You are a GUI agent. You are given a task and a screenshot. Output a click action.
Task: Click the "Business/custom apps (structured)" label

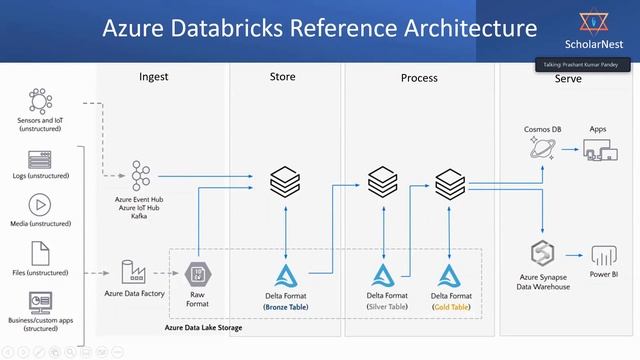tap(40, 324)
